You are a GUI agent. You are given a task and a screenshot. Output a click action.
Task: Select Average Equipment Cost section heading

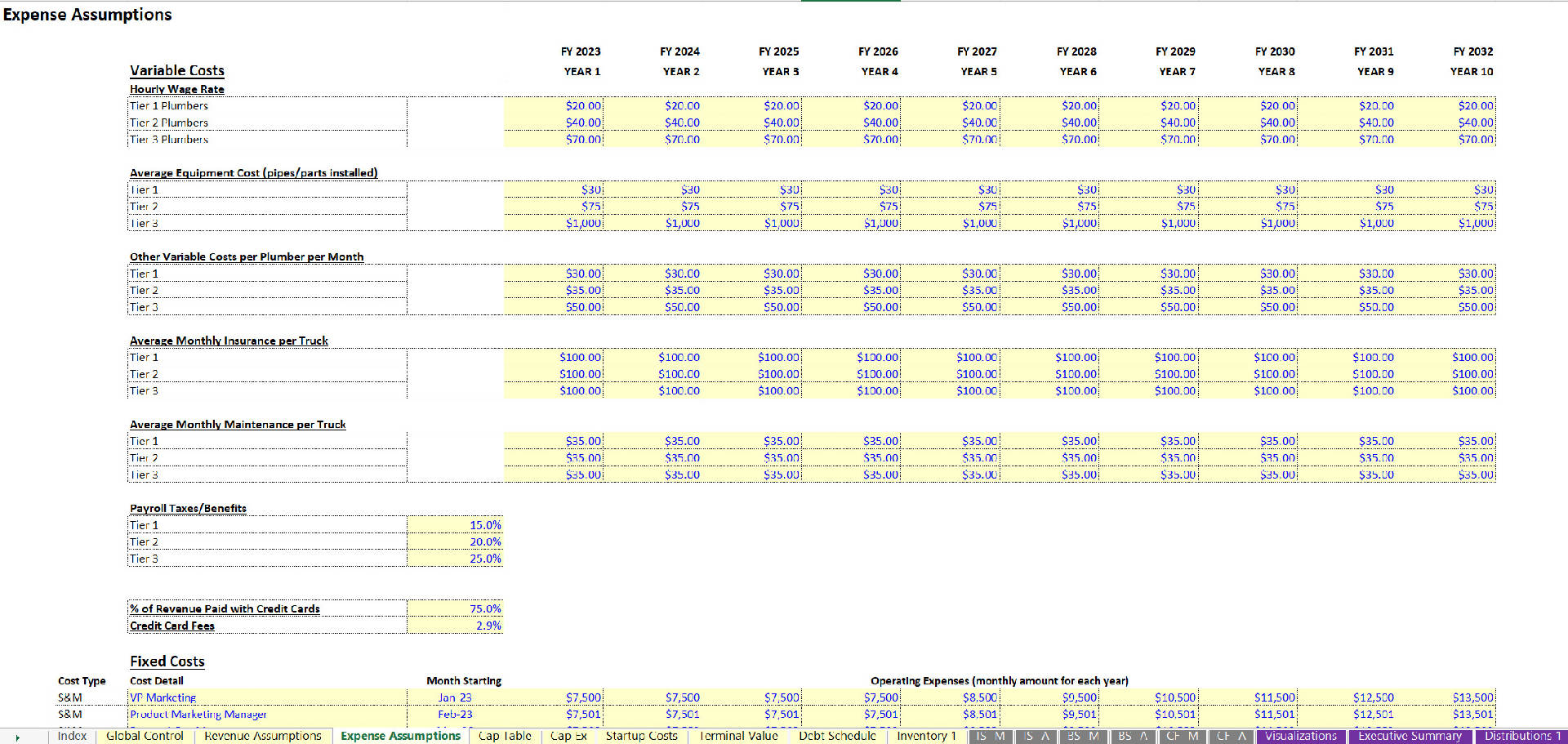[x=253, y=172]
